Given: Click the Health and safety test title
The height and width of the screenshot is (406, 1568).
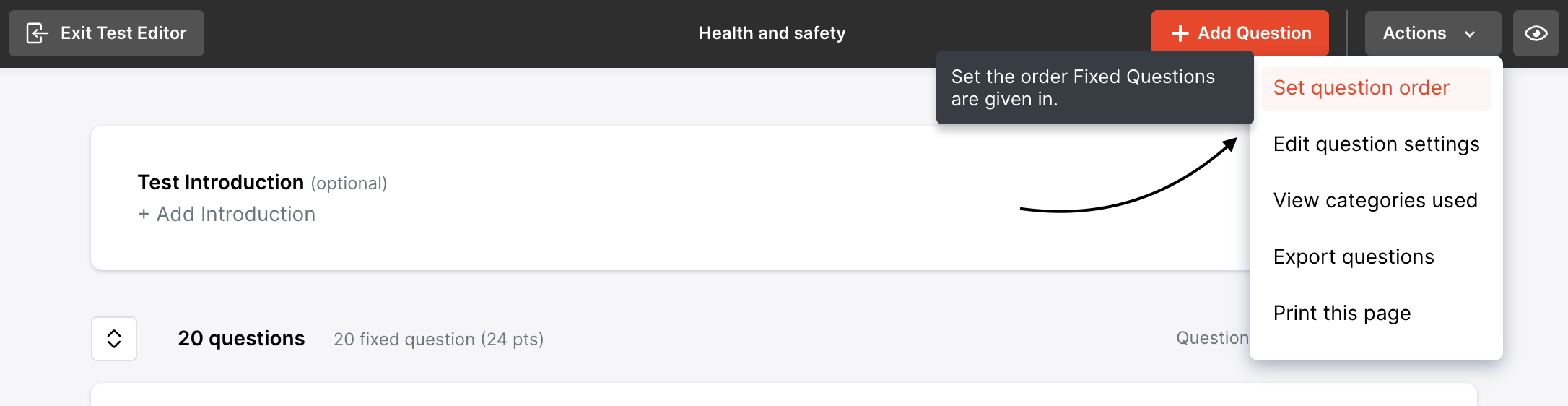Looking at the screenshot, I should [772, 33].
